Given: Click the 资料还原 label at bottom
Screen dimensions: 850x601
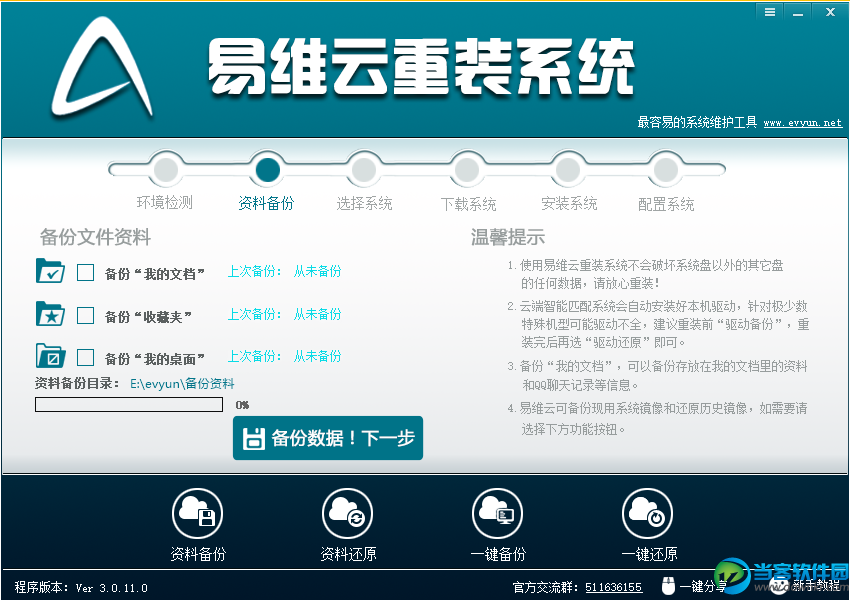Looking at the screenshot, I should [348, 554].
